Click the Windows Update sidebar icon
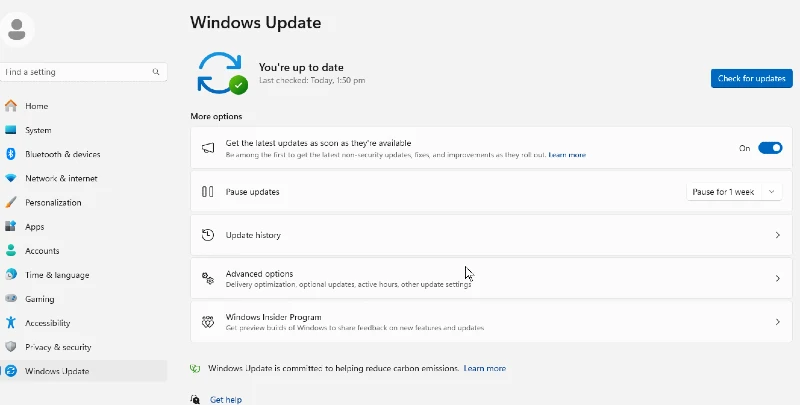 (11, 371)
